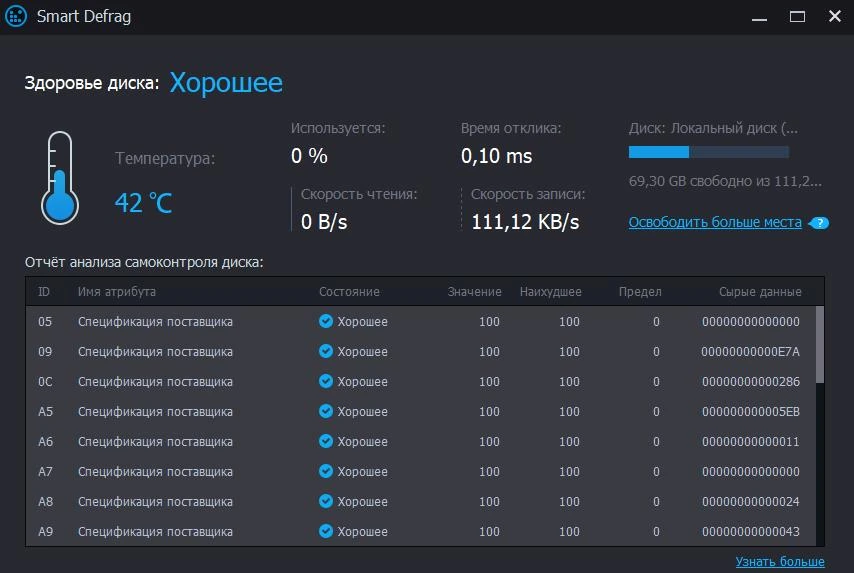Click the 'Значение' column header
854x573 pixels.
point(474,292)
